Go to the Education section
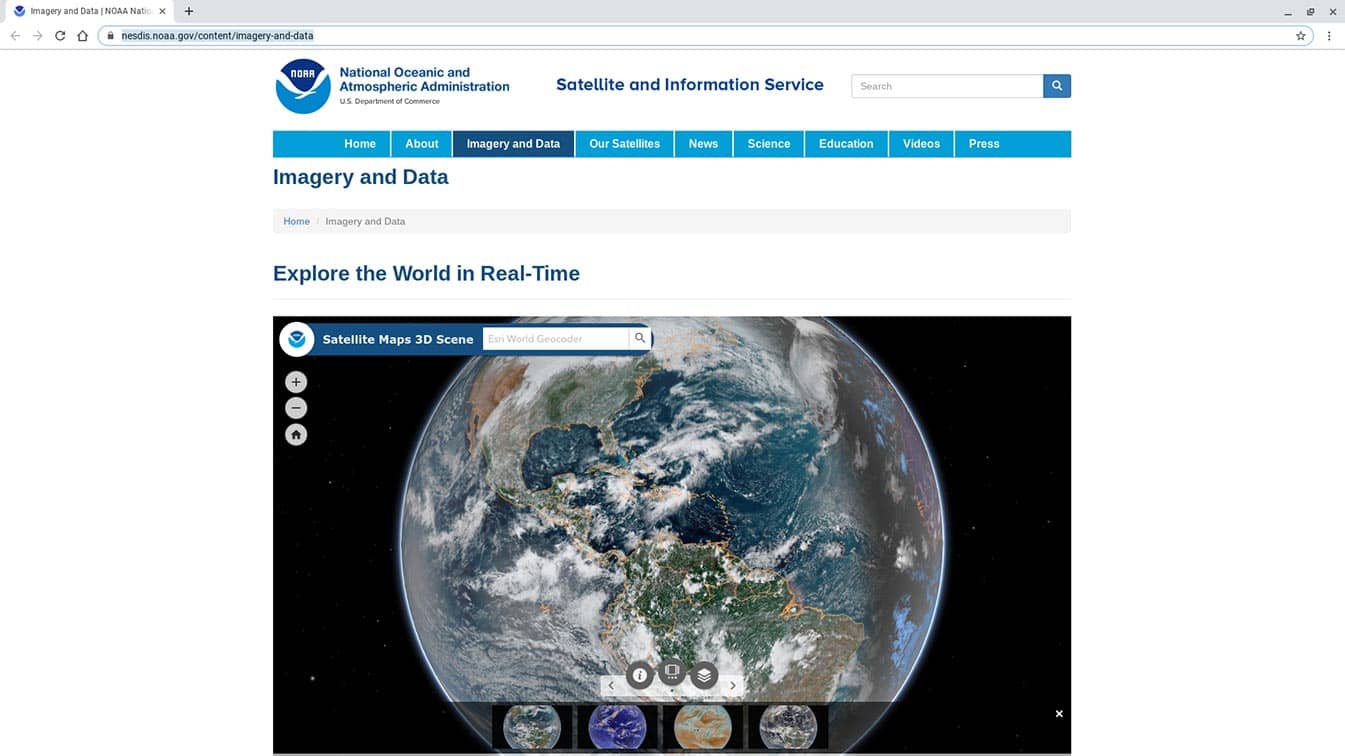 846,144
